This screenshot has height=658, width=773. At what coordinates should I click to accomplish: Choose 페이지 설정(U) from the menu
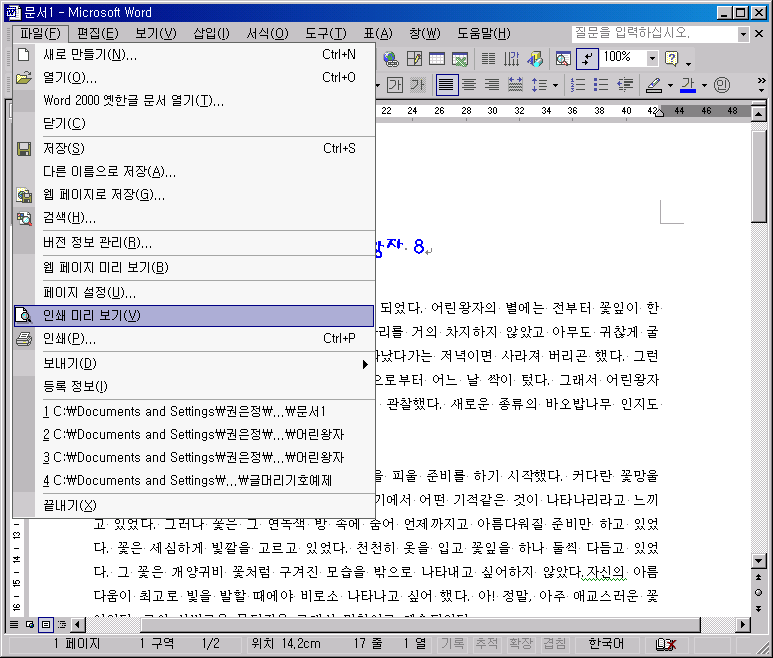[x=195, y=293]
